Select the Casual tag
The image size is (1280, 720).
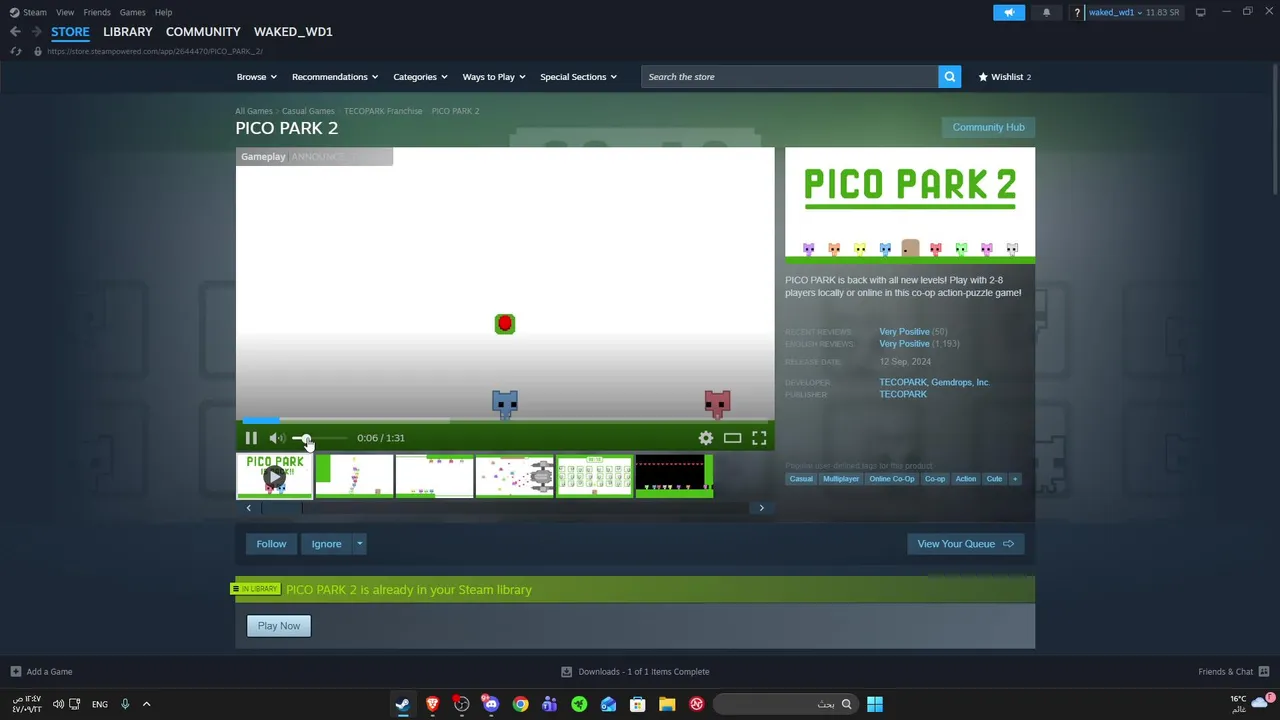(x=801, y=479)
